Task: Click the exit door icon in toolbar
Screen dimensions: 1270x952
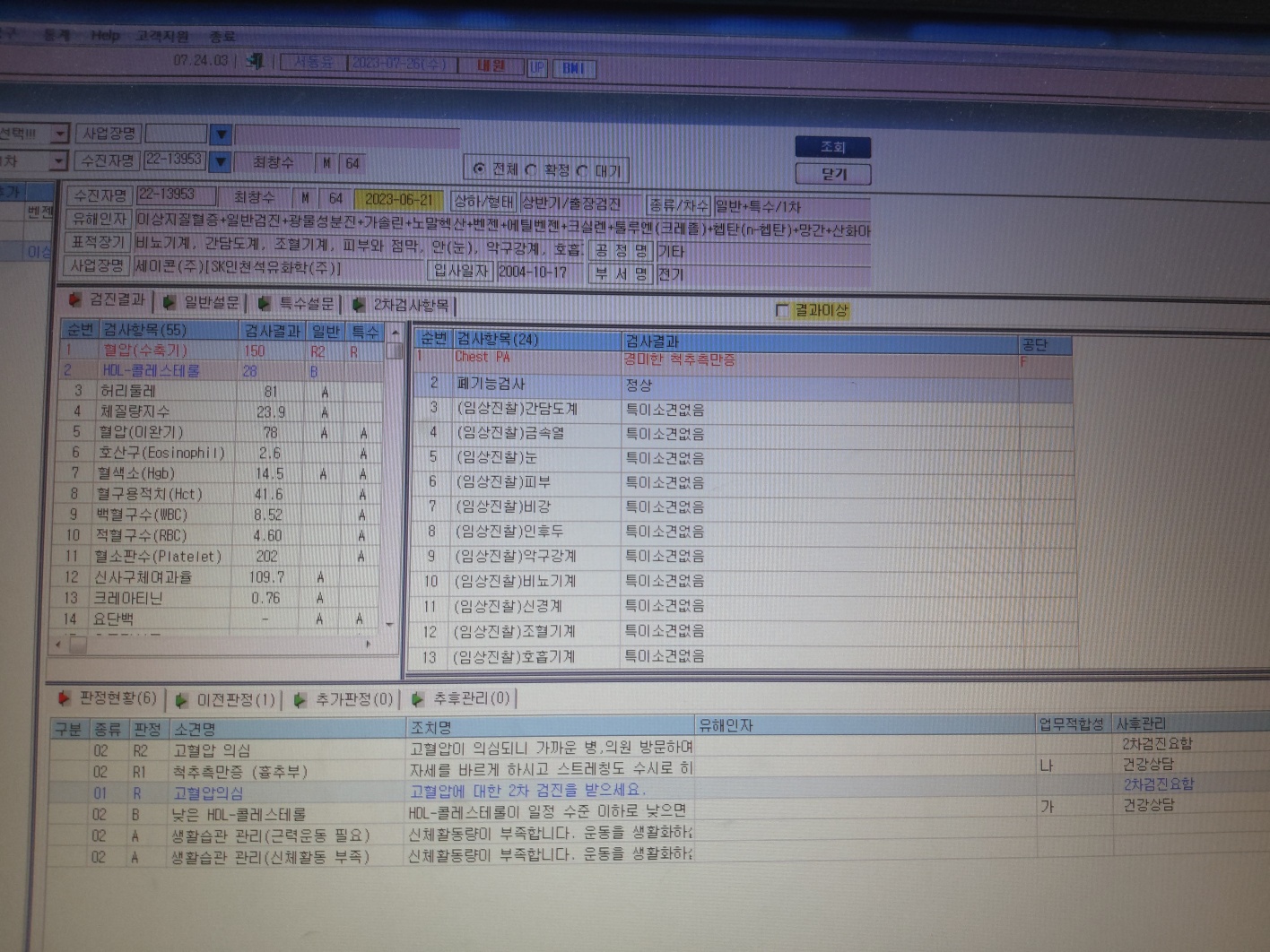Action: pyautogui.click(x=255, y=62)
